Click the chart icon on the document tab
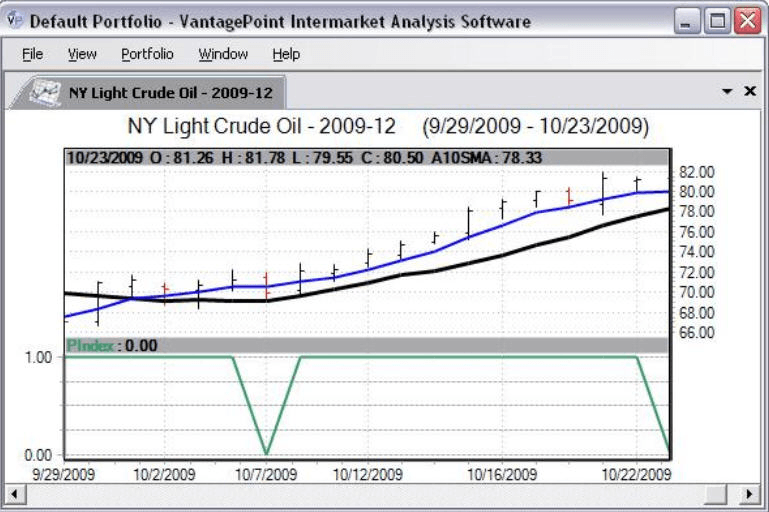The width and height of the screenshot is (769, 512). pyautogui.click(x=44, y=93)
